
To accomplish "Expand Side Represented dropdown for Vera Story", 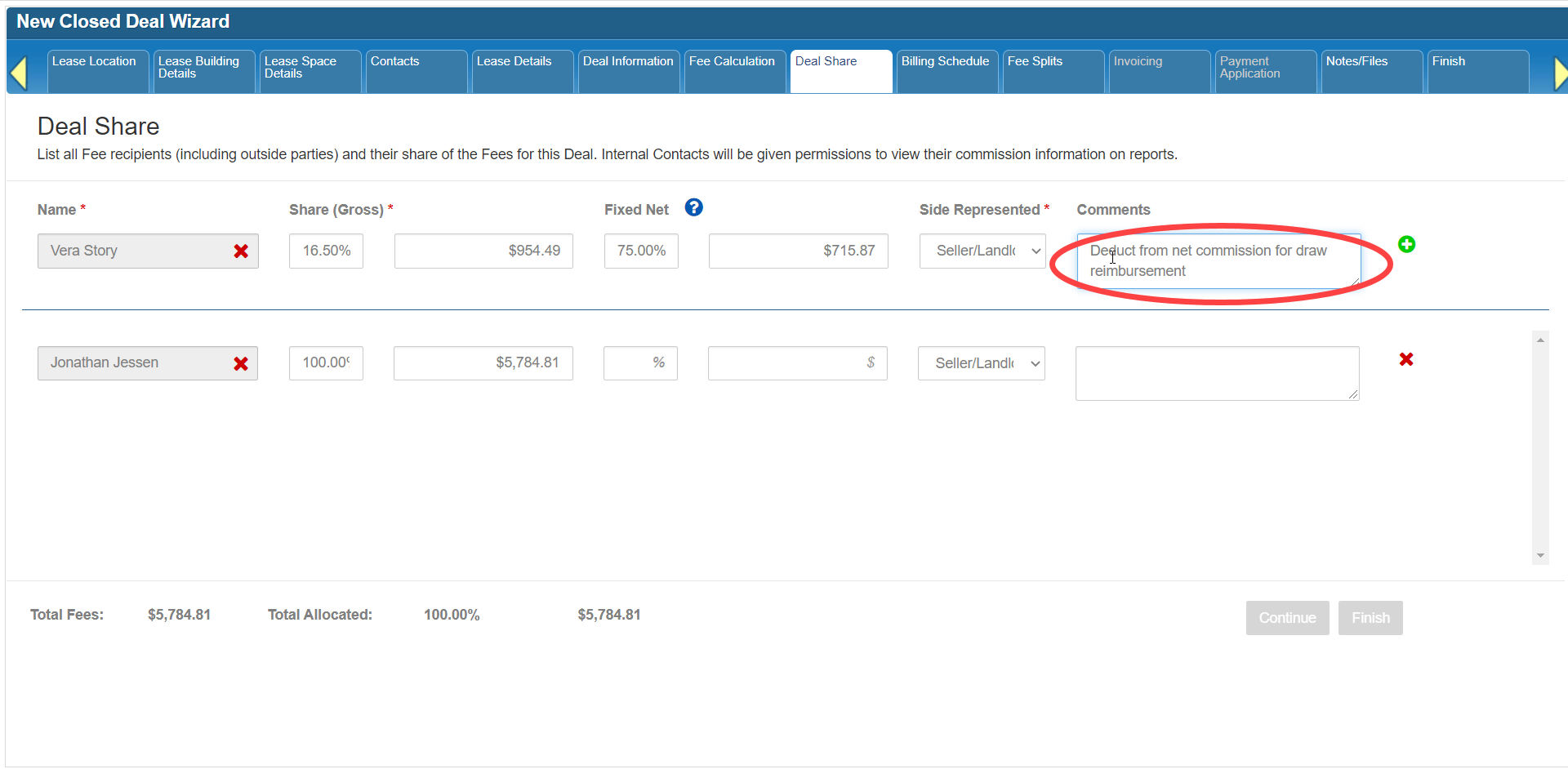I will coord(982,251).
